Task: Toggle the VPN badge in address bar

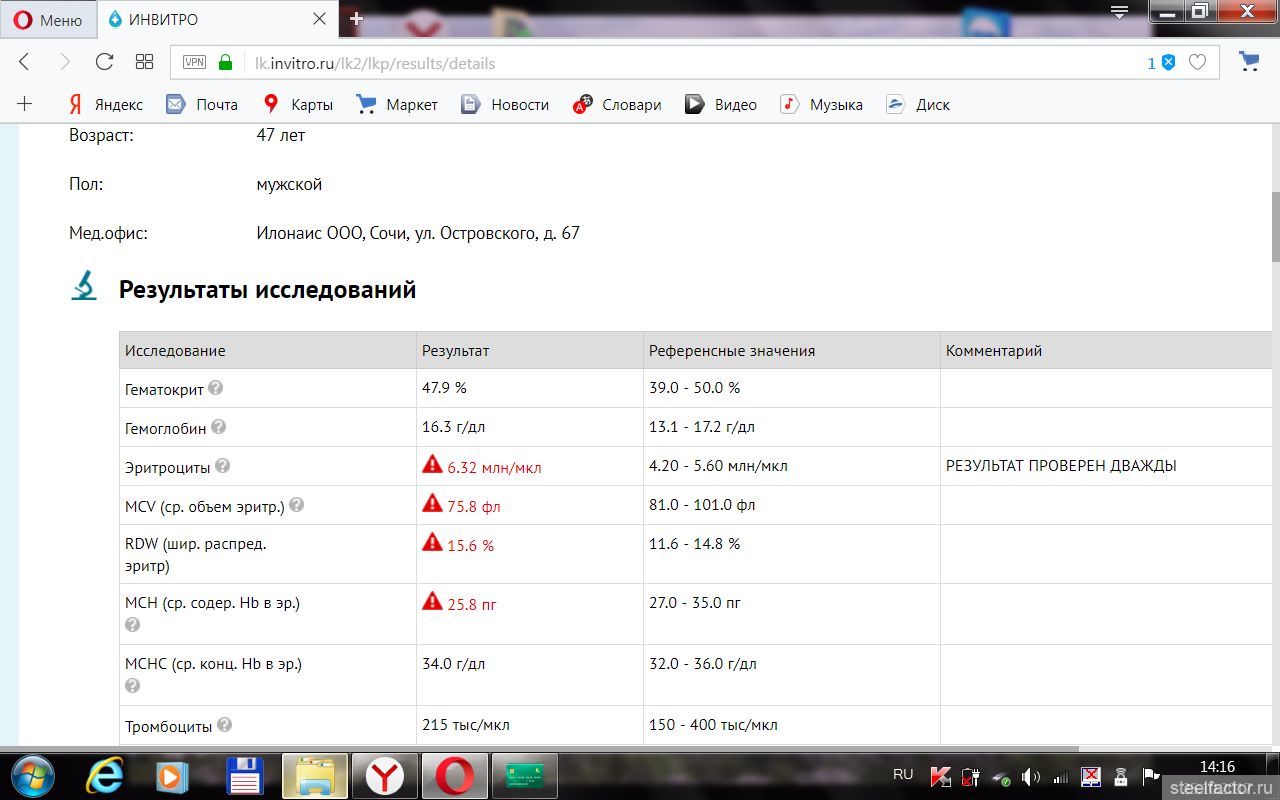Action: point(194,62)
